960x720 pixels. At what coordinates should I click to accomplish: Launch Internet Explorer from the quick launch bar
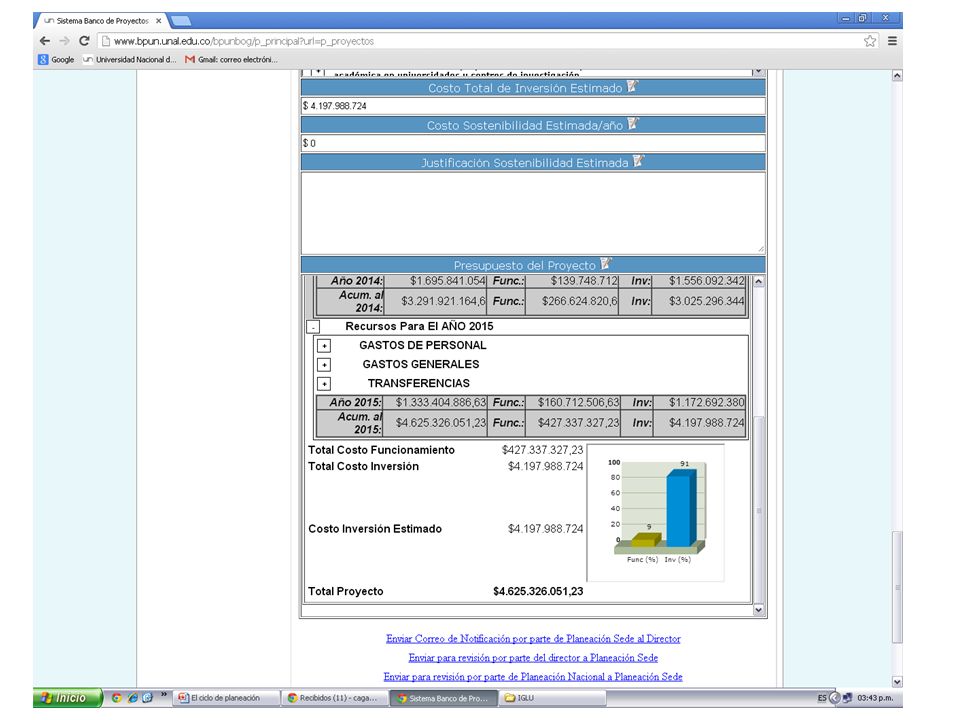pyautogui.click(x=132, y=697)
